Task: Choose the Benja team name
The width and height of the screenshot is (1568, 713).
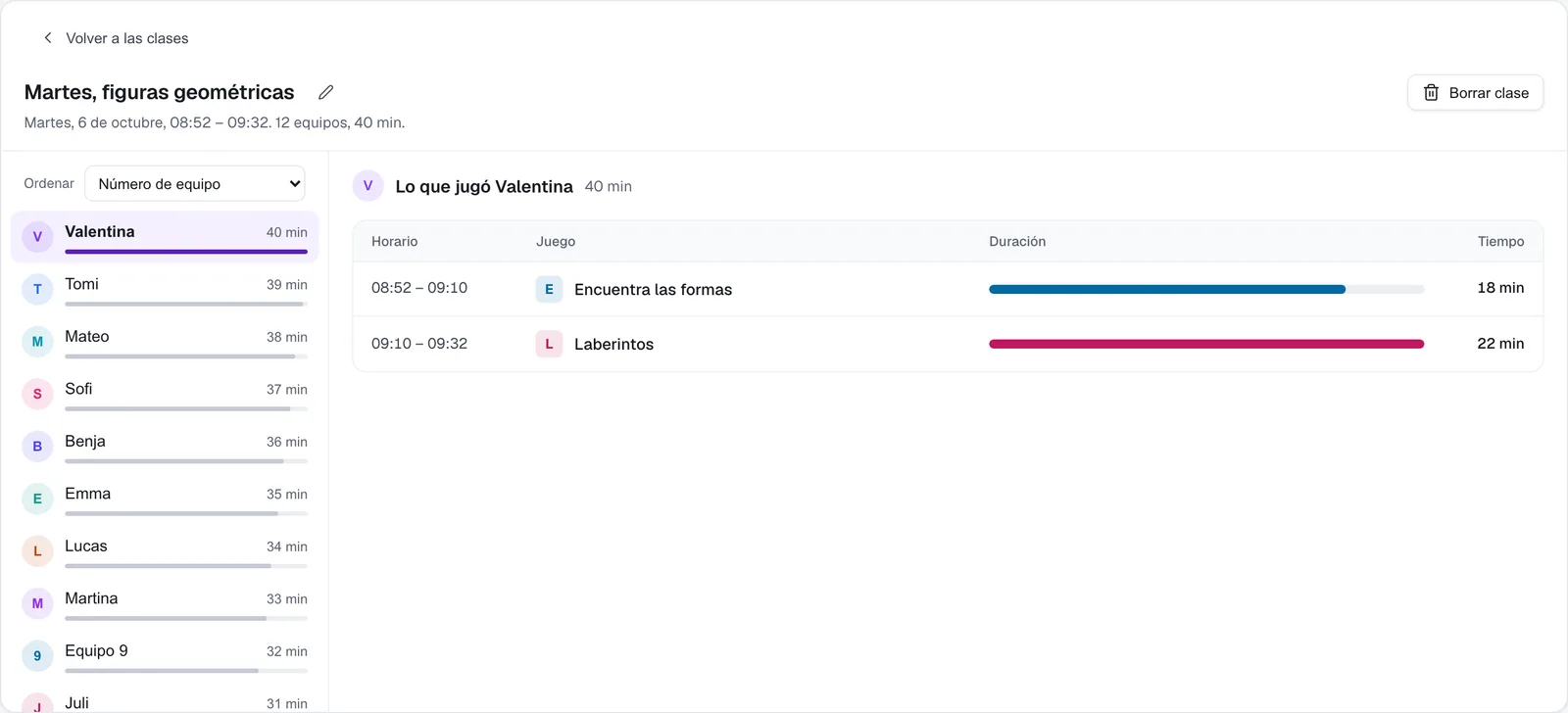Action: (85, 442)
